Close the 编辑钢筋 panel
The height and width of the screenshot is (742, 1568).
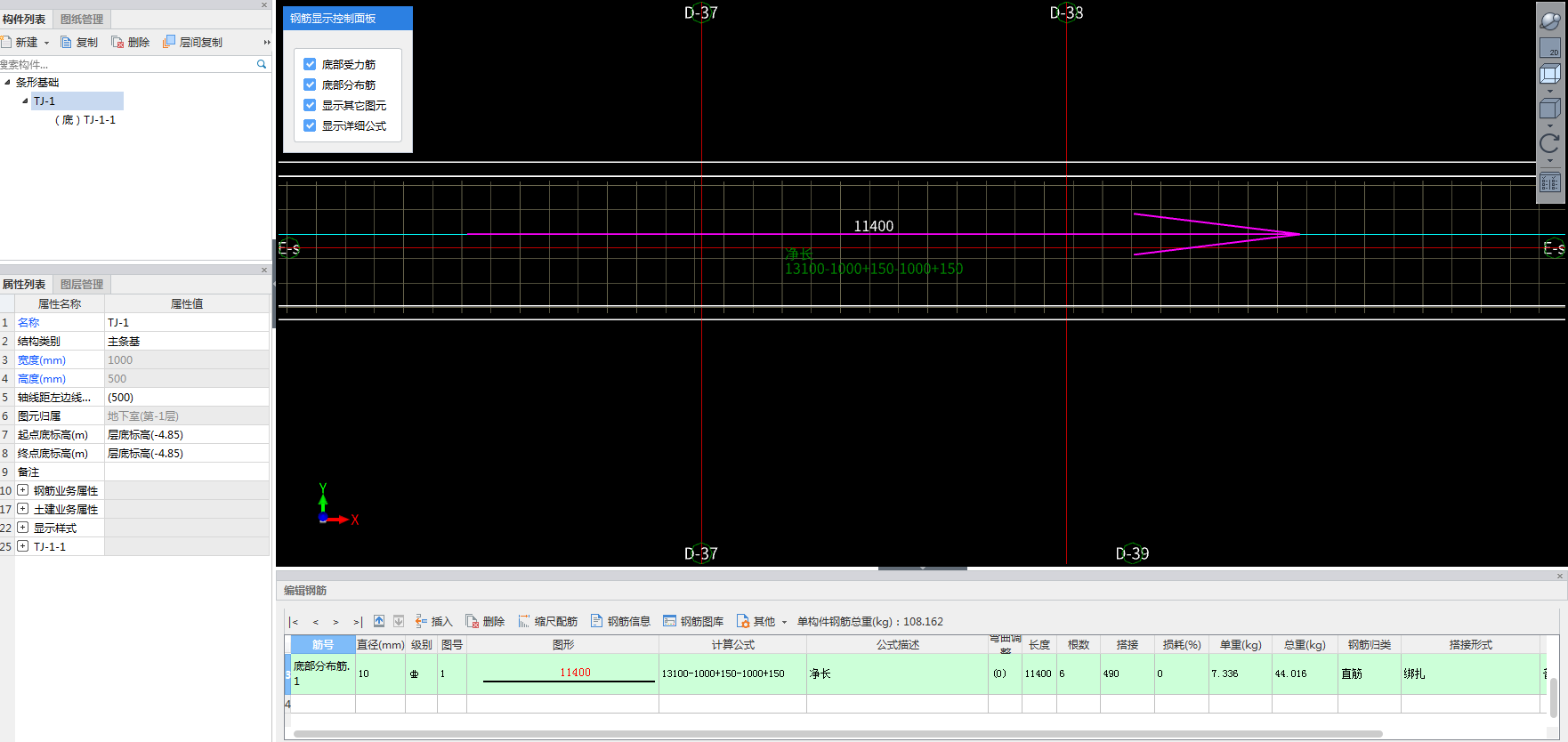[1559, 577]
